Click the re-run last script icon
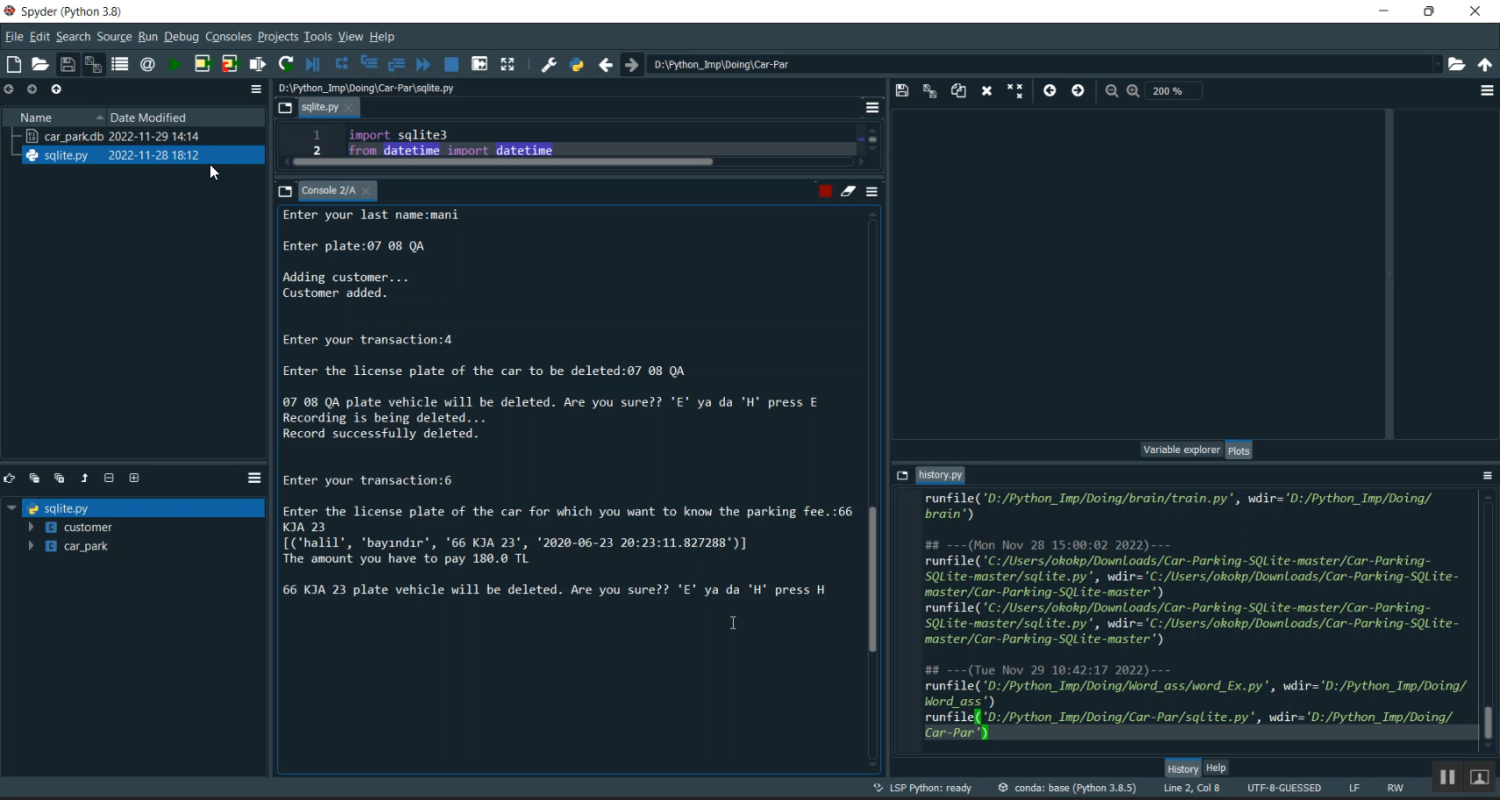The width and height of the screenshot is (1500, 800). 286,64
